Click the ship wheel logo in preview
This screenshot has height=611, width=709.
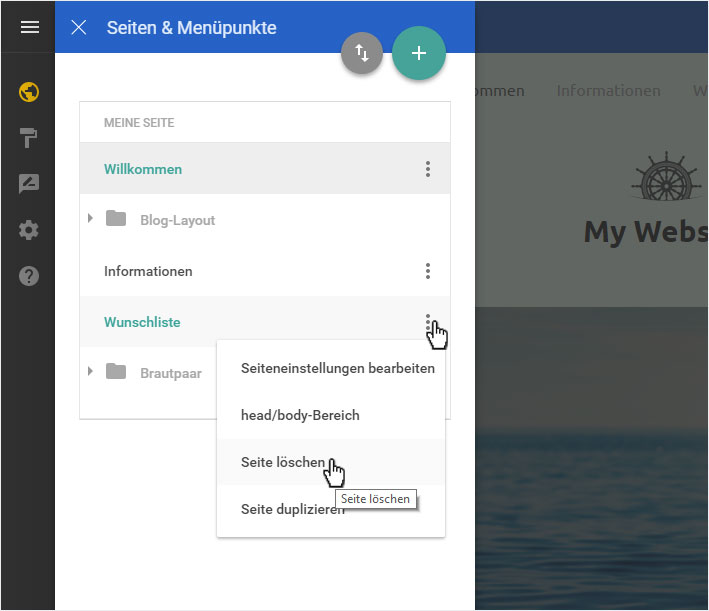pyautogui.click(x=666, y=176)
